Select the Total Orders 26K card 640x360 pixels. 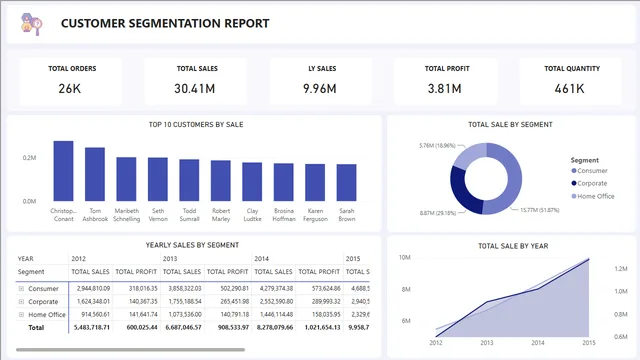click(71, 81)
